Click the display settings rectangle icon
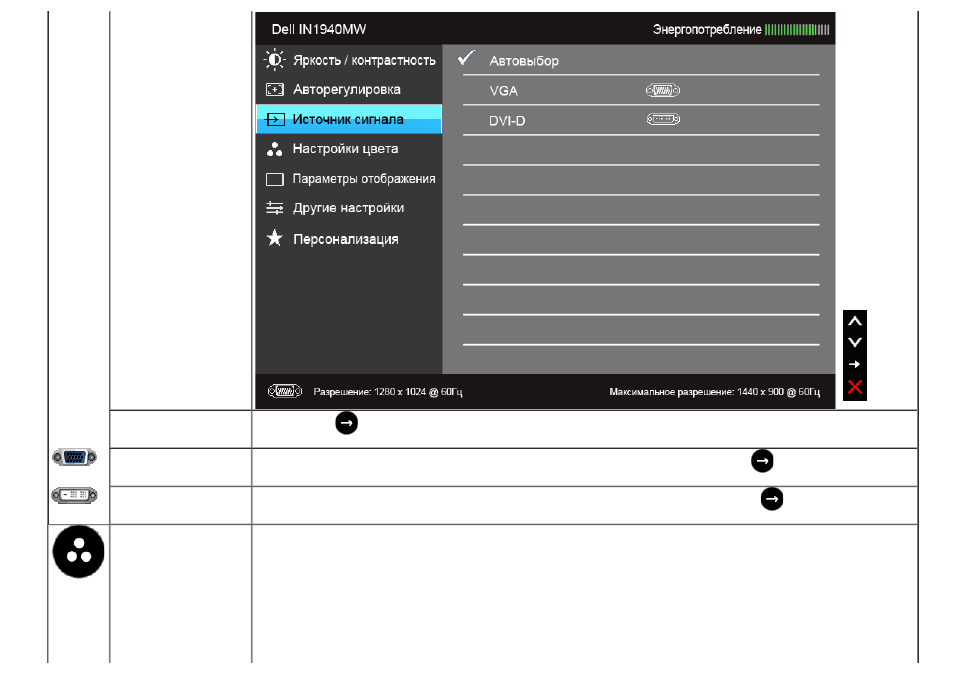The image size is (954, 674). click(275, 179)
